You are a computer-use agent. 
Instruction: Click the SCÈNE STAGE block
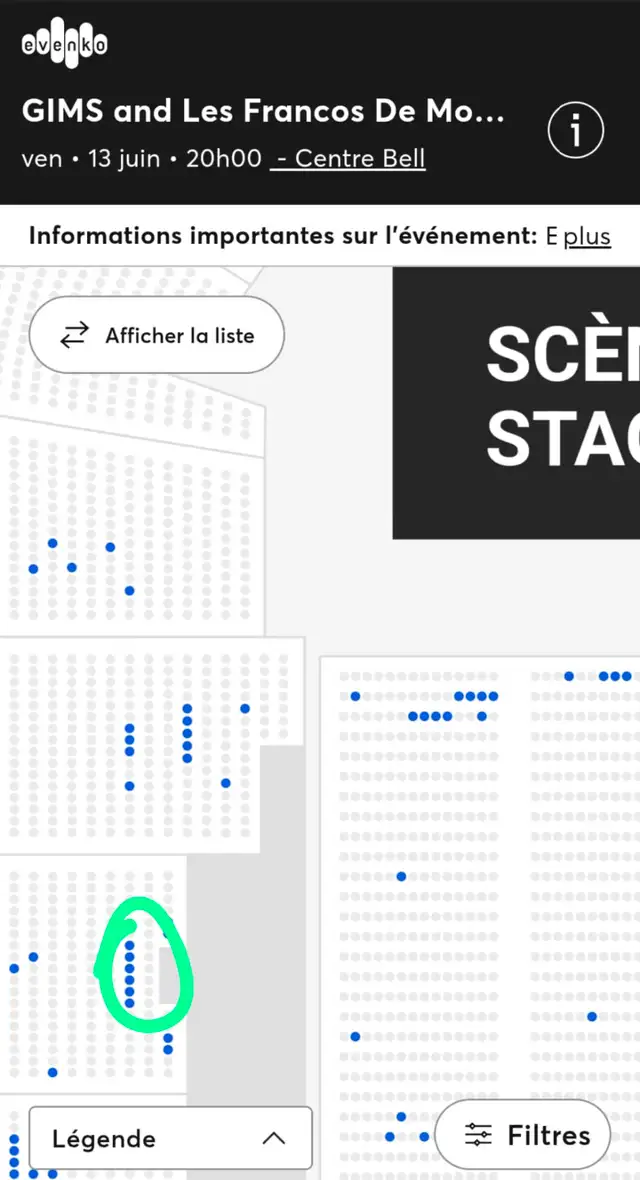[517, 403]
